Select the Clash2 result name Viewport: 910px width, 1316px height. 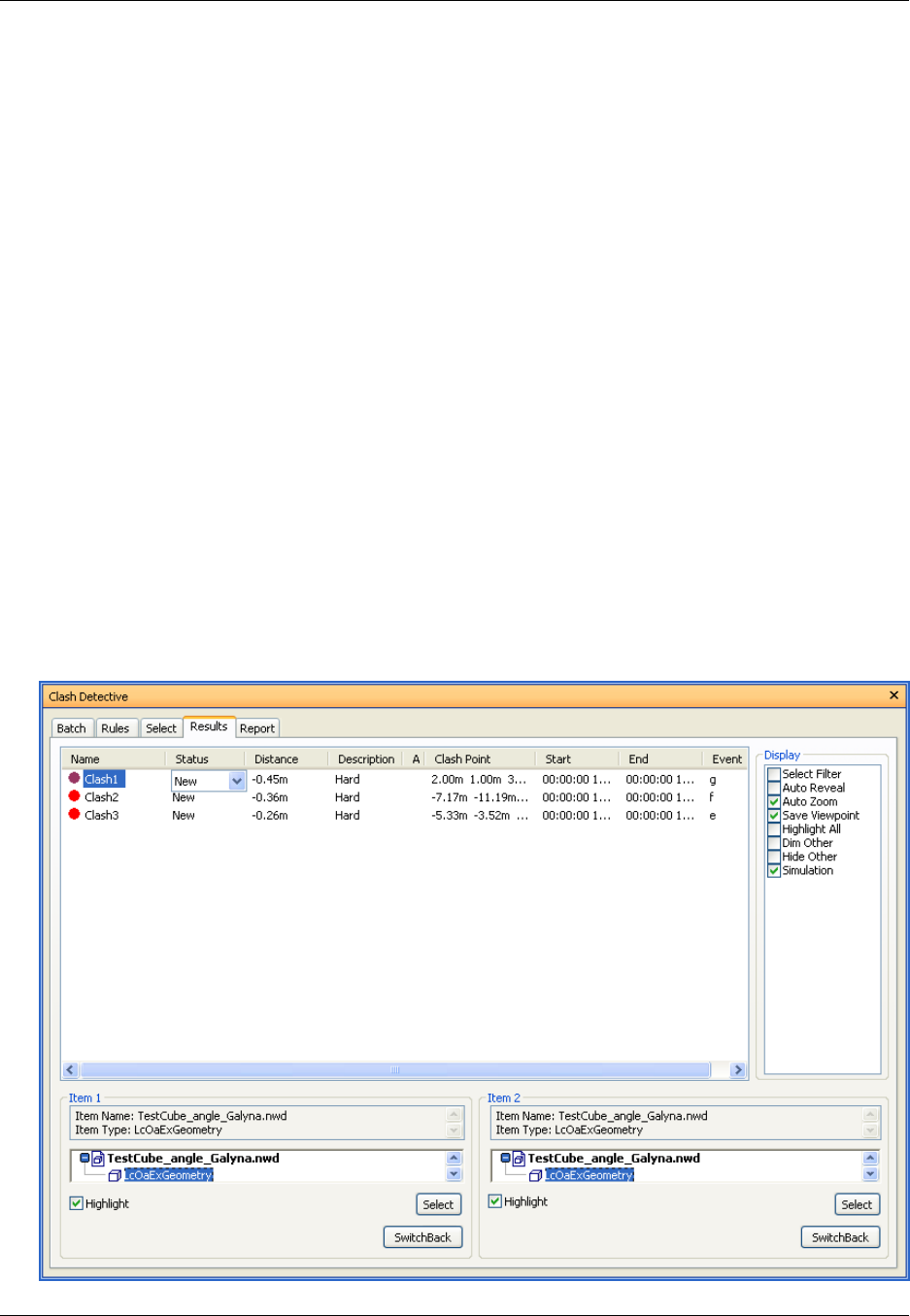[101, 797]
